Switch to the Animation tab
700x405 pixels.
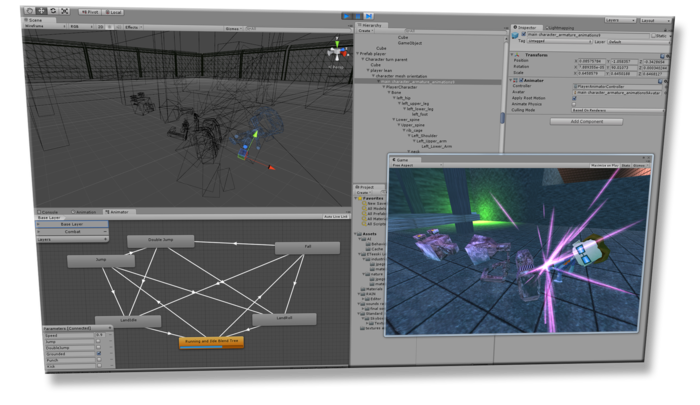84,212
